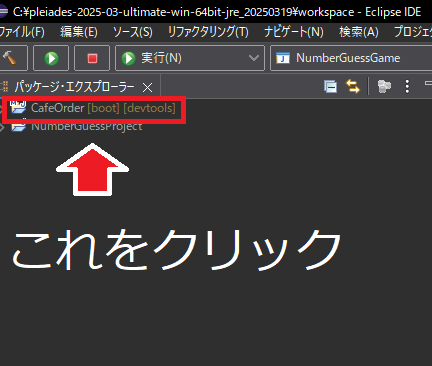Viewport: 432px width, 366px height.
Task: Click the NumberGuessProject folder icon
Action: 18,127
